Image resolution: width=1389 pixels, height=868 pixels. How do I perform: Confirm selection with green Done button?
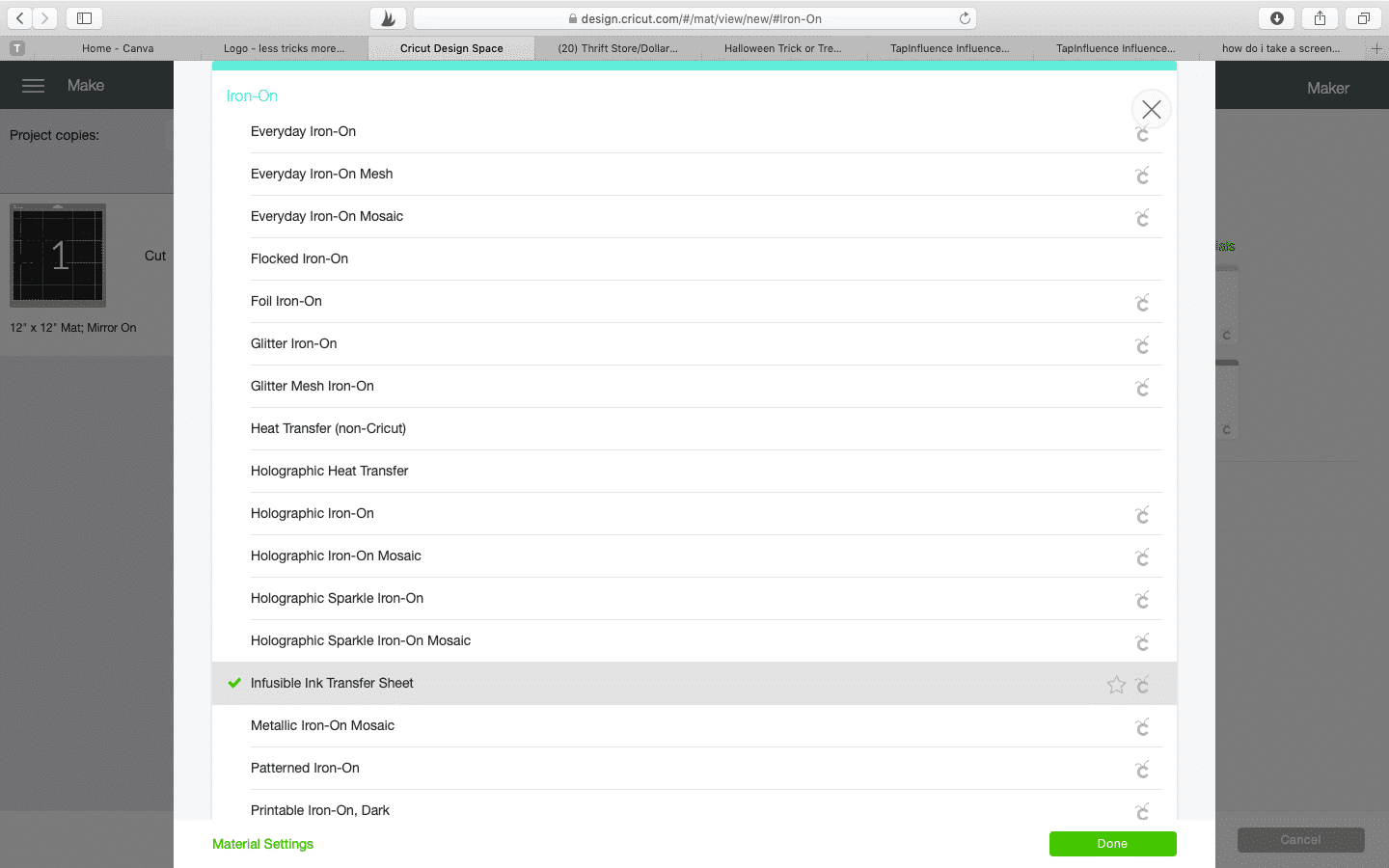[x=1112, y=844]
